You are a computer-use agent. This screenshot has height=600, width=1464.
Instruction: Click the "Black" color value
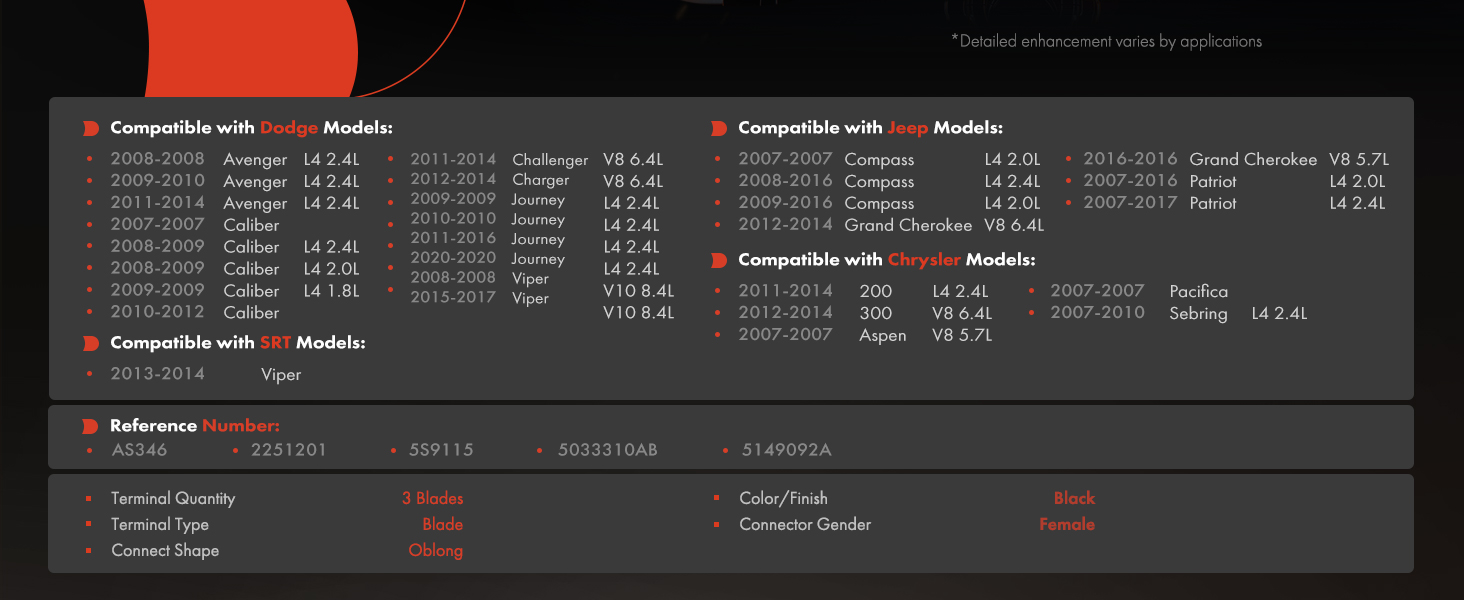pos(1075,498)
